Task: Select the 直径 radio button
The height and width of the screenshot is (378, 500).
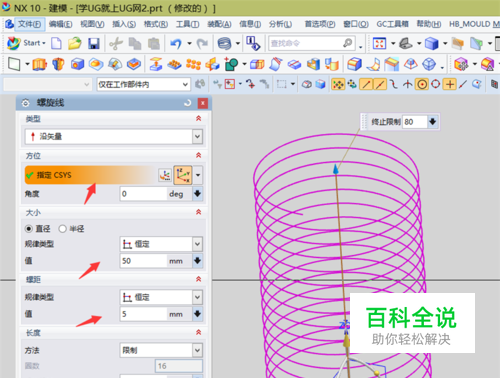Action: 29,229
